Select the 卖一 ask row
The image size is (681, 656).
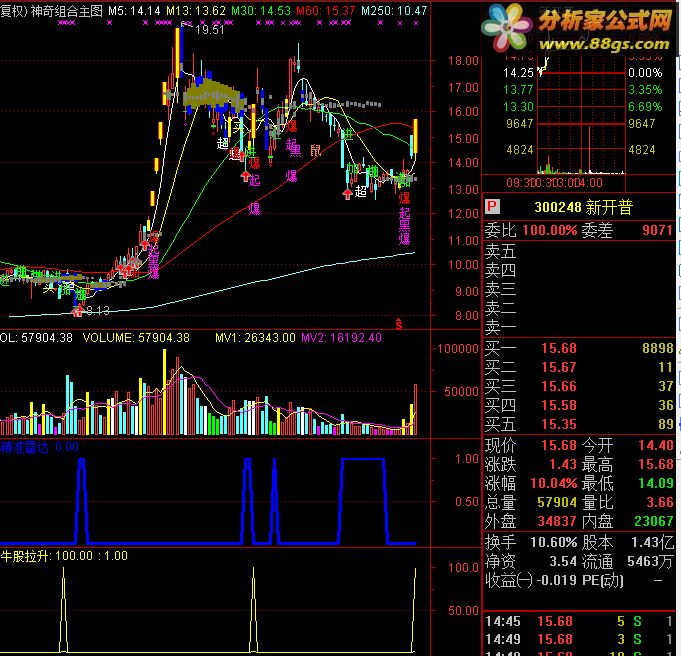click(x=579, y=327)
